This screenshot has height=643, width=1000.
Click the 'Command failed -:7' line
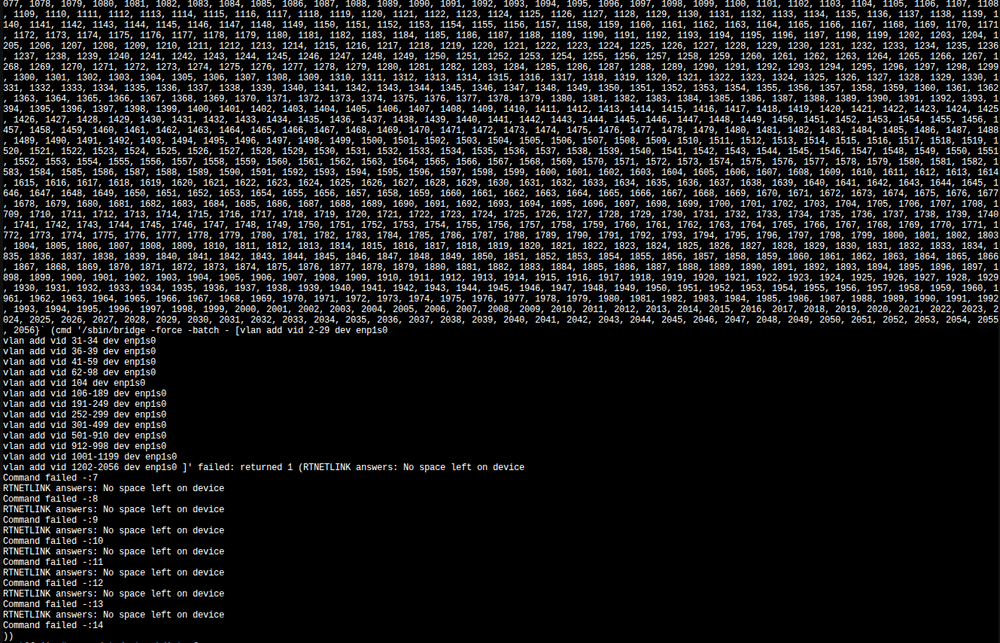click(x=50, y=478)
